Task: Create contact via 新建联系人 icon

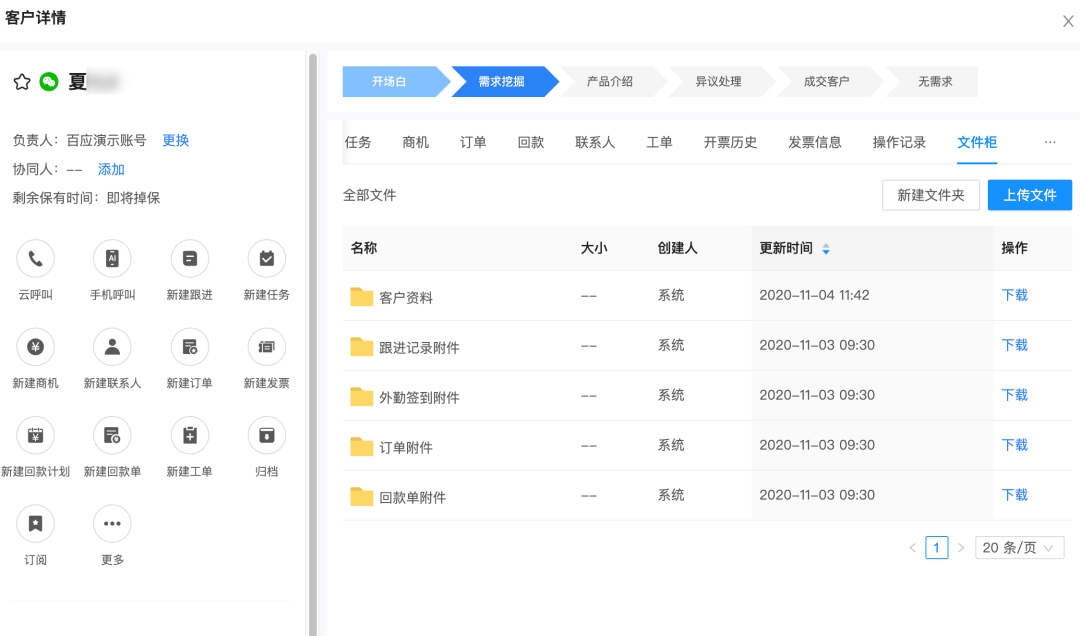Action: [x=112, y=347]
